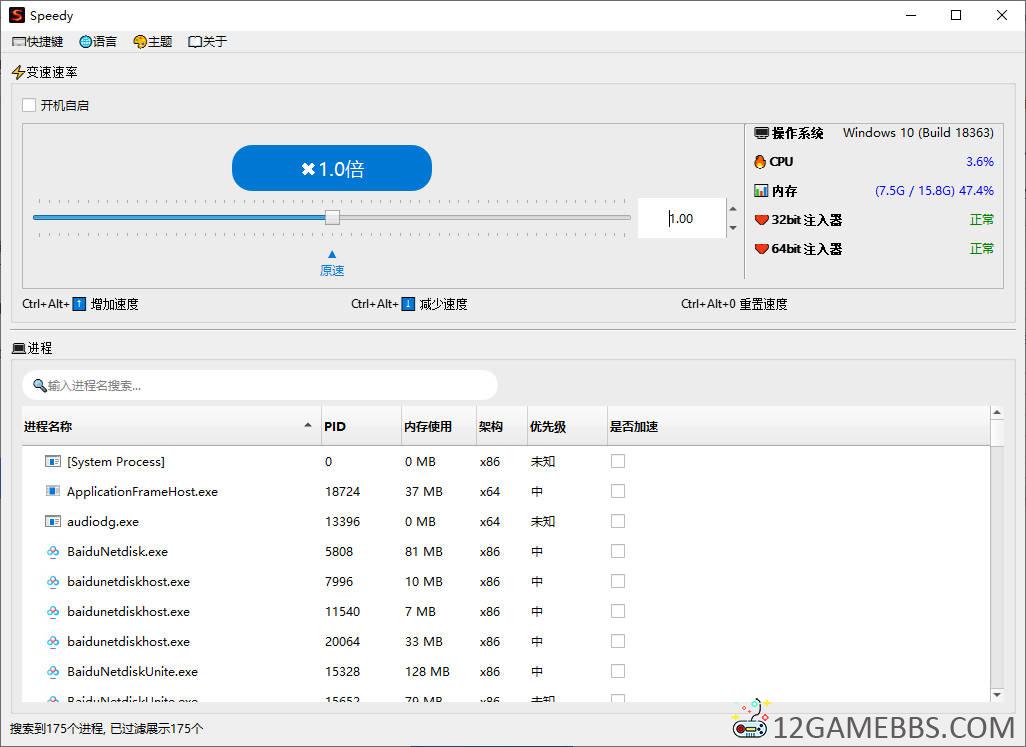The height and width of the screenshot is (747, 1026).
Task: Click the speed slider handle
Action: 332,218
